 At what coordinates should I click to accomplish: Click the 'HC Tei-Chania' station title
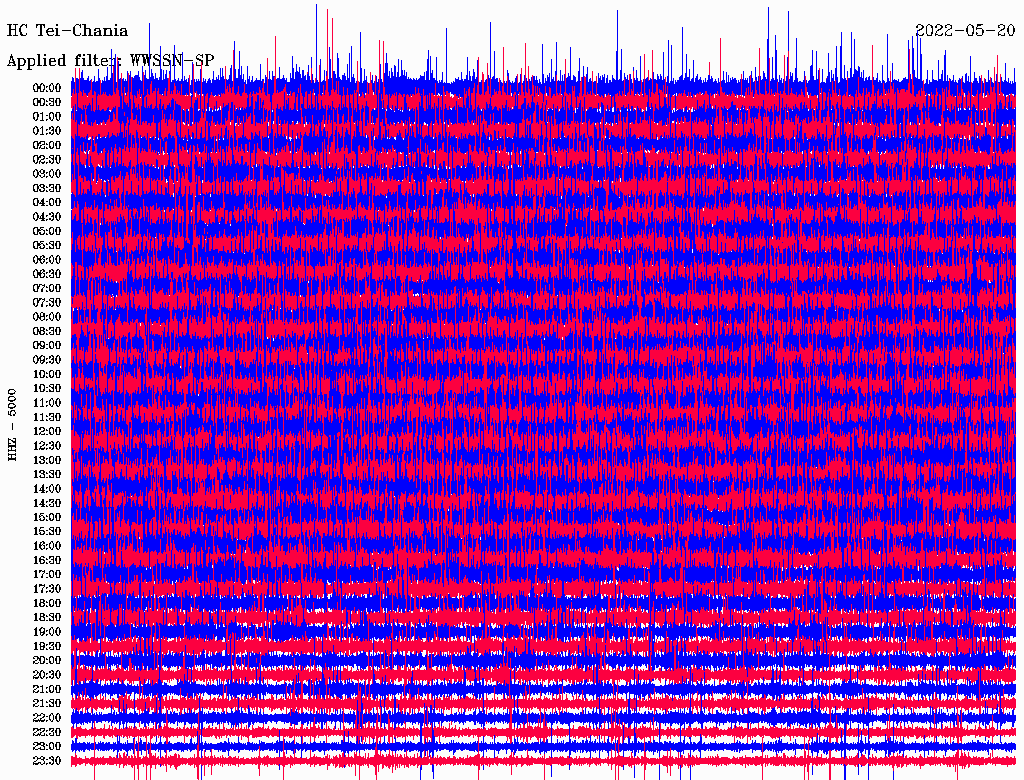(x=67, y=31)
